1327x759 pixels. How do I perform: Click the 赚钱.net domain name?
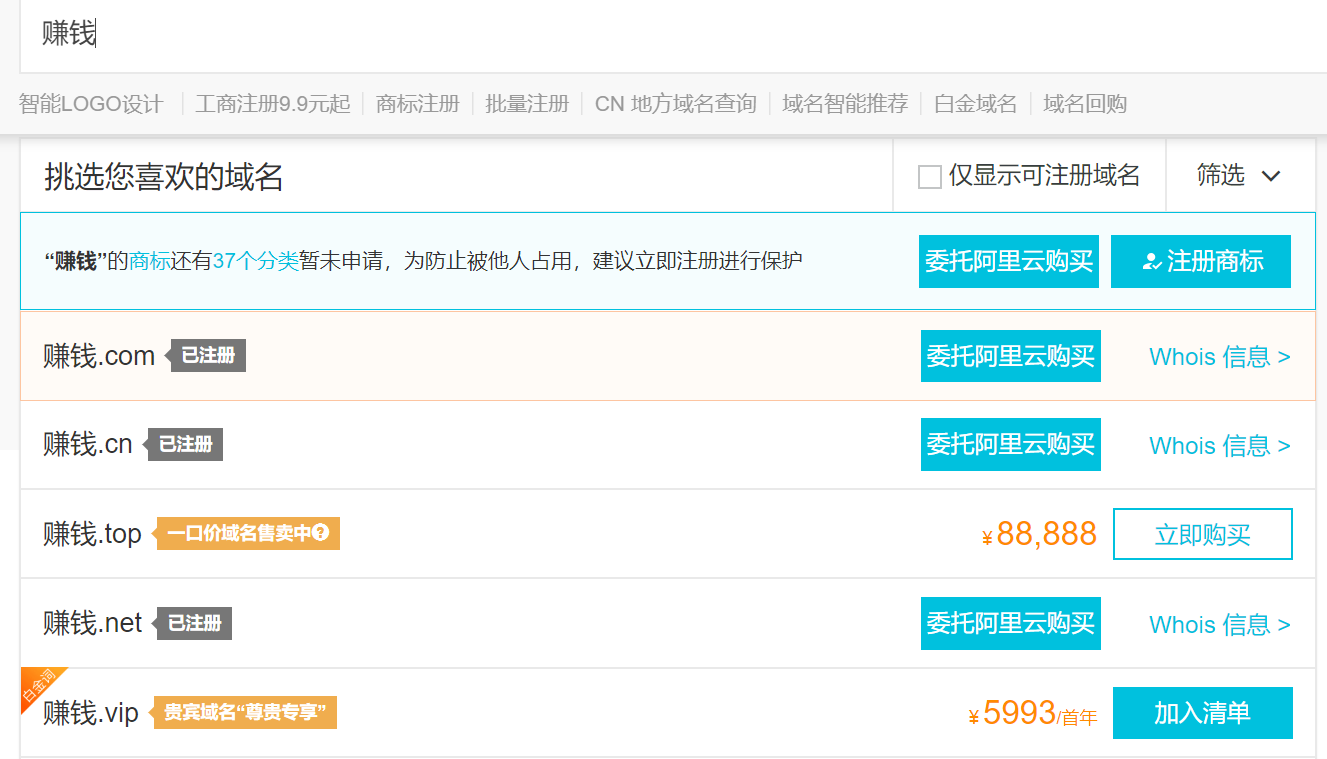(x=93, y=624)
